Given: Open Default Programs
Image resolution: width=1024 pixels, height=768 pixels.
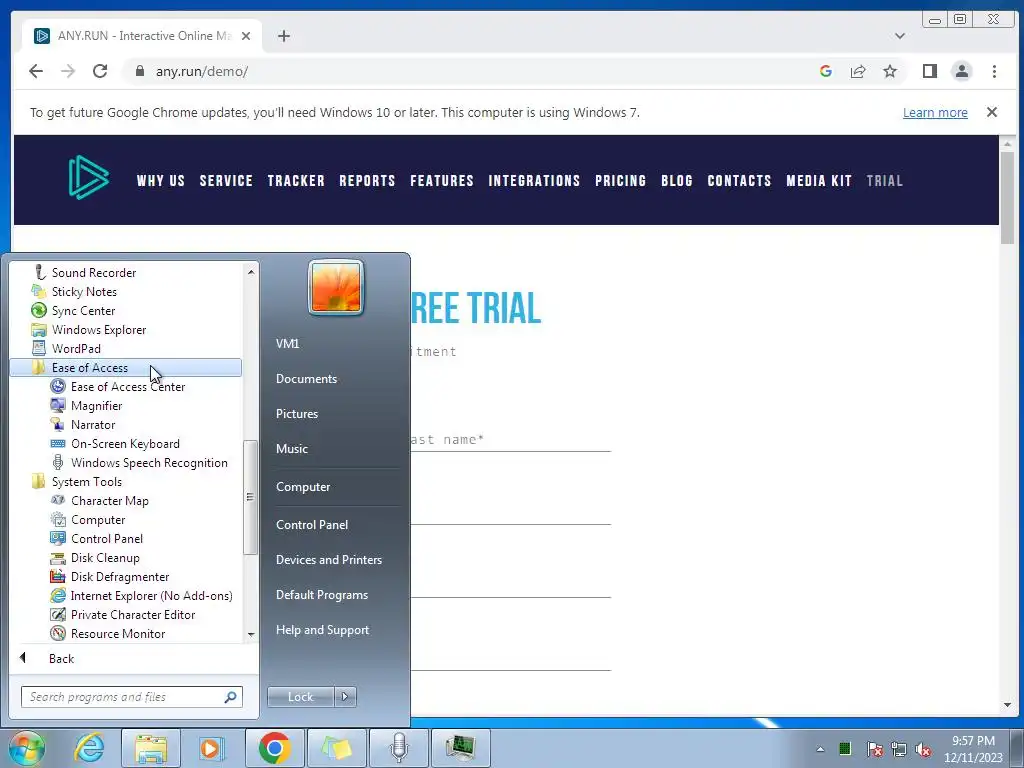Looking at the screenshot, I should point(321,595).
